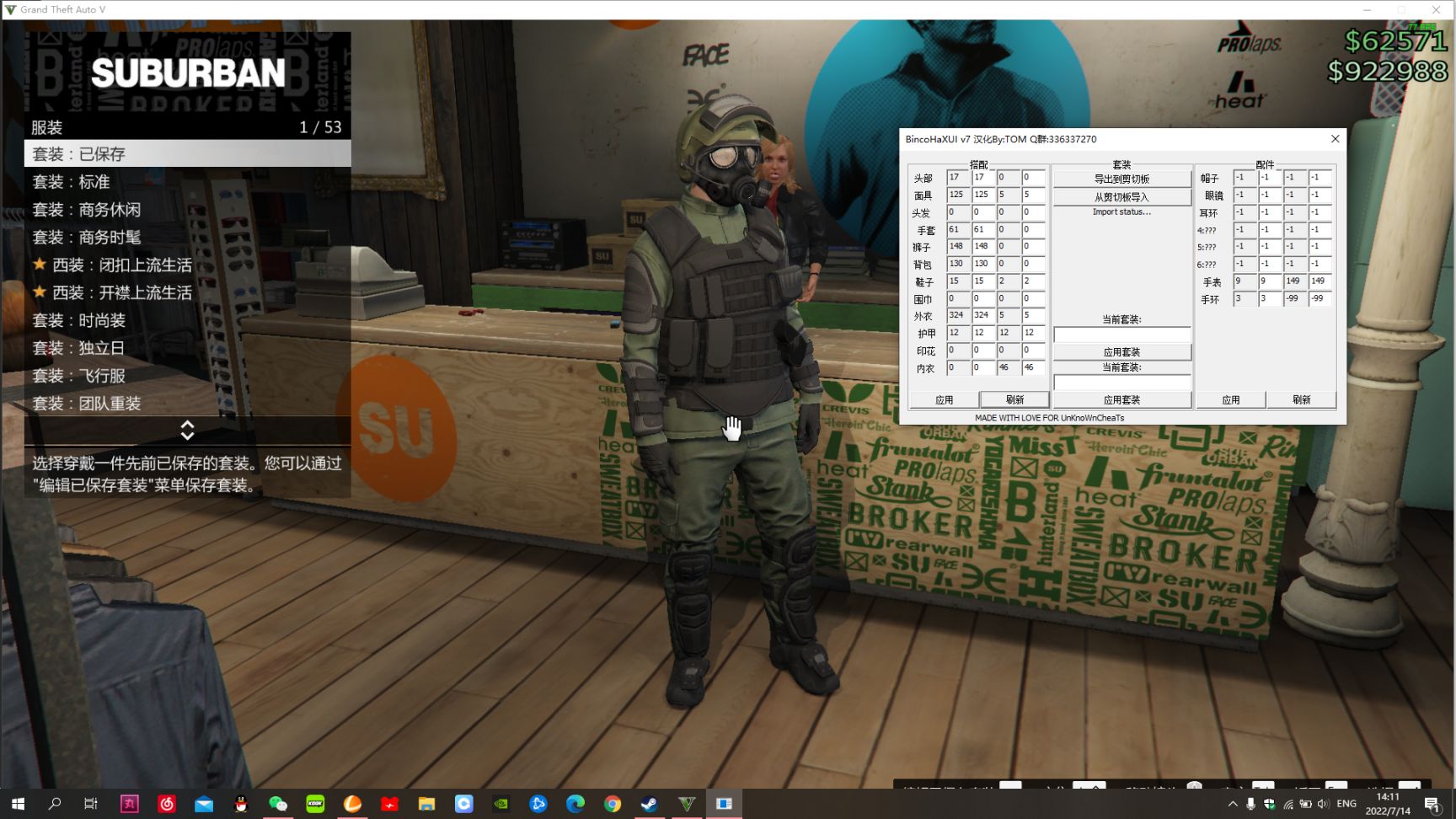Click microphone tray icon

coord(1250,804)
